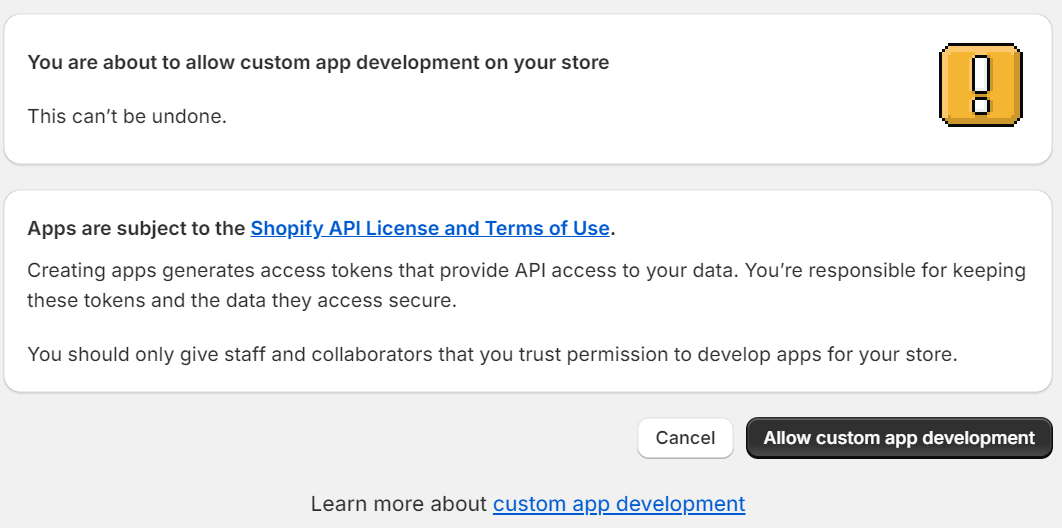Click "permission to develop apps for your store" text
Viewport: 1062px width, 528px height.
click(780, 354)
